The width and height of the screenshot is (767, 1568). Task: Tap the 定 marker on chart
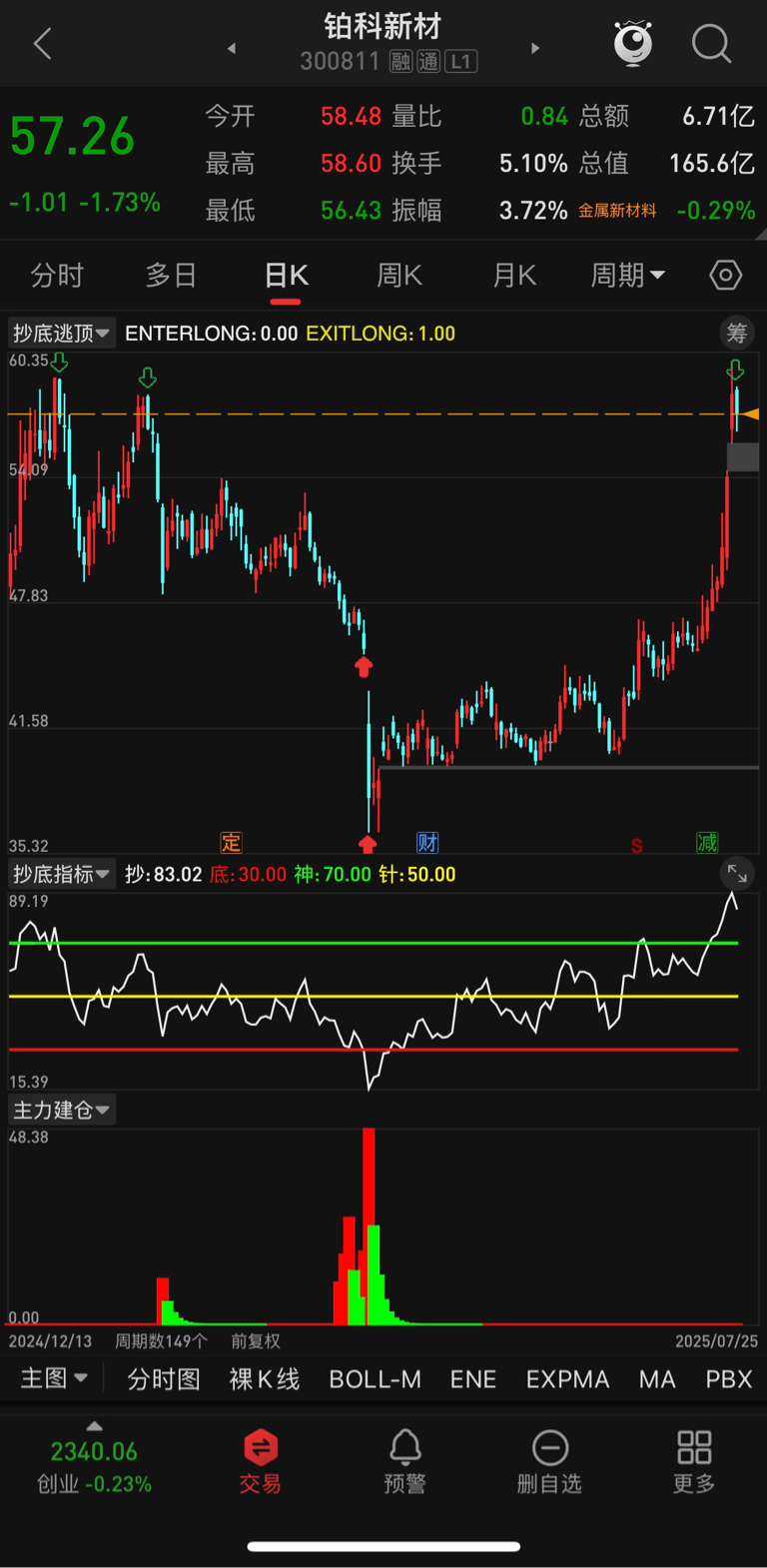point(231,842)
